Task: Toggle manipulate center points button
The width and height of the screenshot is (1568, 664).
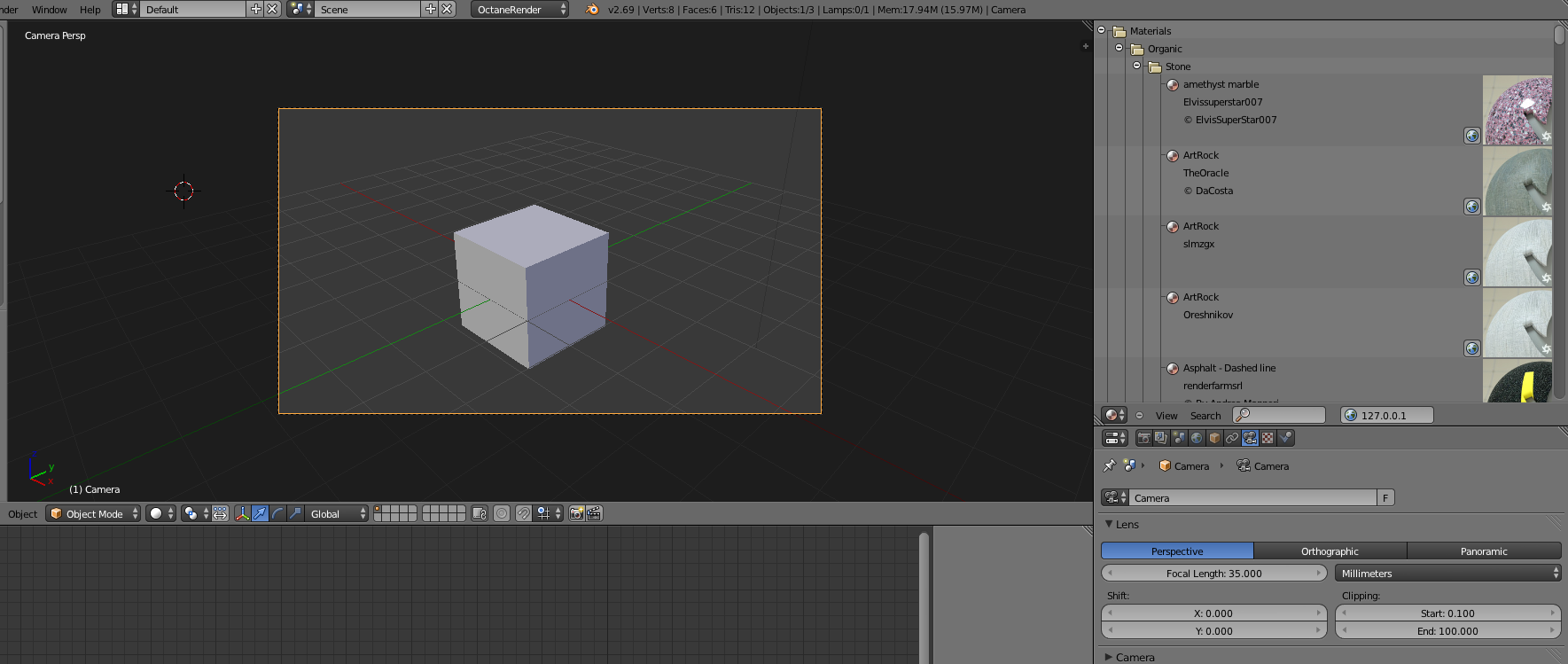Action: [220, 513]
